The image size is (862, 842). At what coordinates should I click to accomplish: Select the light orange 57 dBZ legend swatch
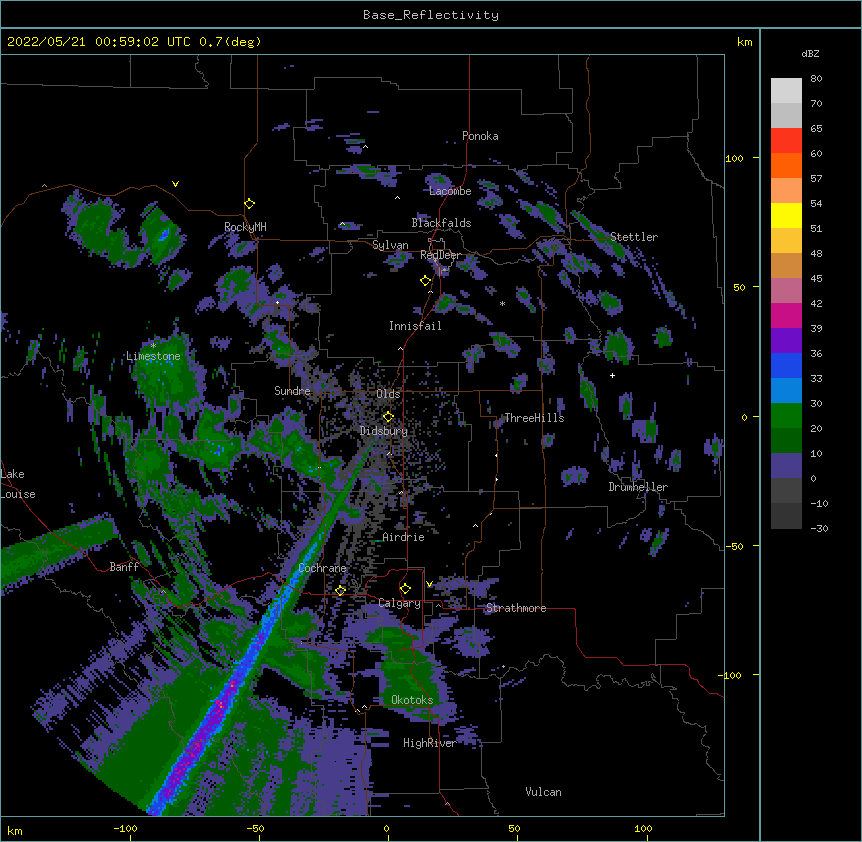coord(786,191)
